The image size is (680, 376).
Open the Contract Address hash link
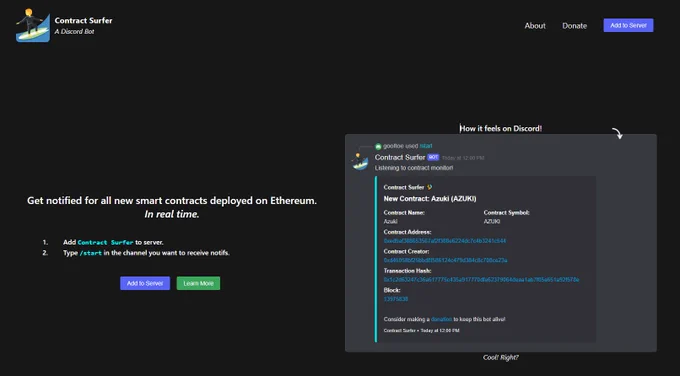click(445, 241)
